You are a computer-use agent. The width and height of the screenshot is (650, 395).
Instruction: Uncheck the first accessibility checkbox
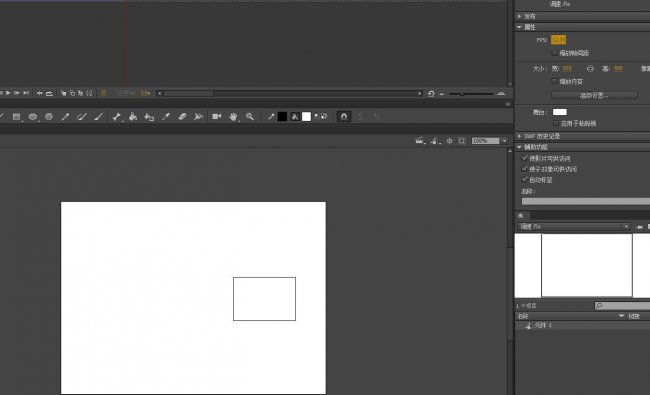coord(524,158)
